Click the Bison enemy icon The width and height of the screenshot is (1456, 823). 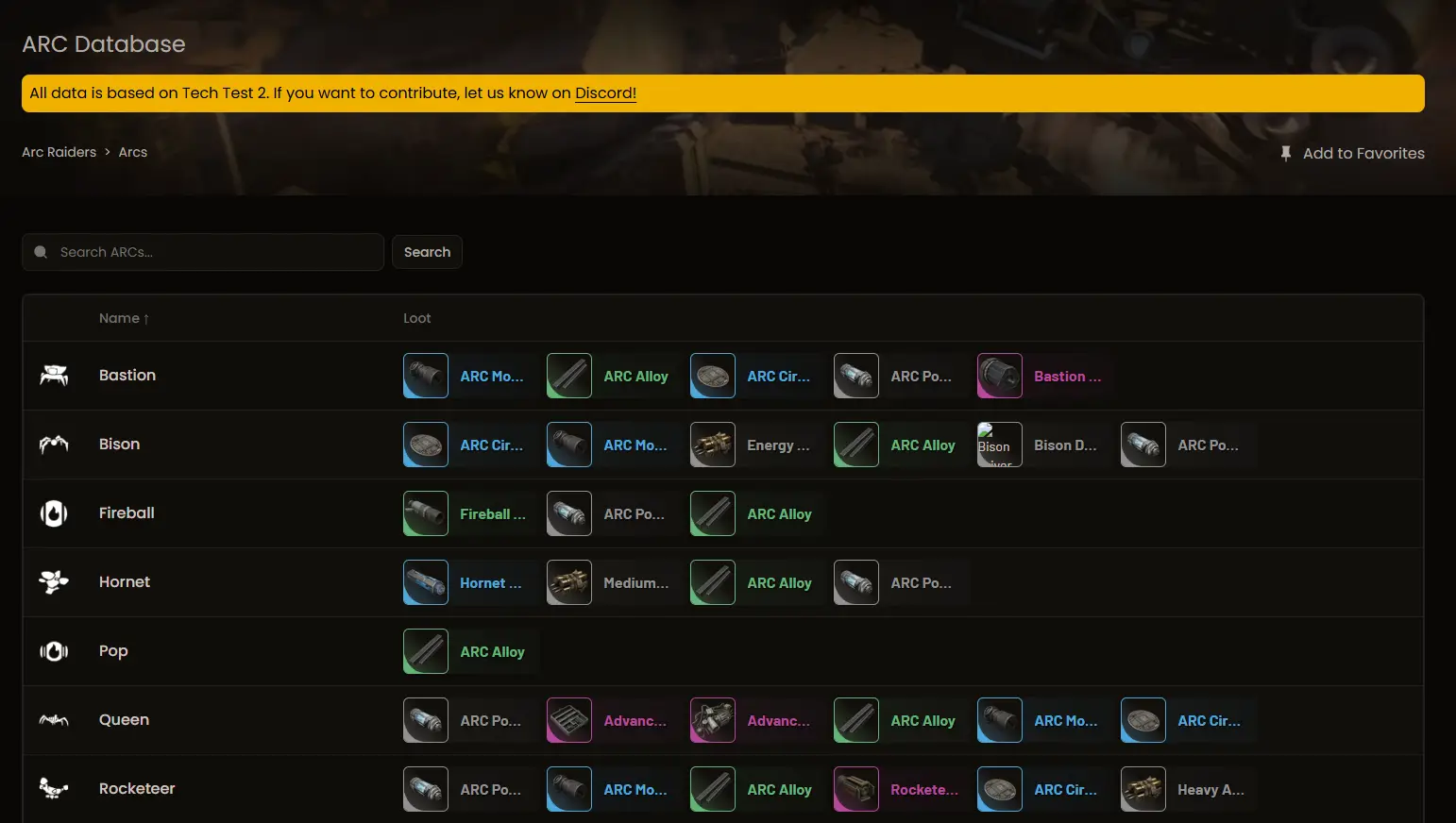(x=54, y=445)
